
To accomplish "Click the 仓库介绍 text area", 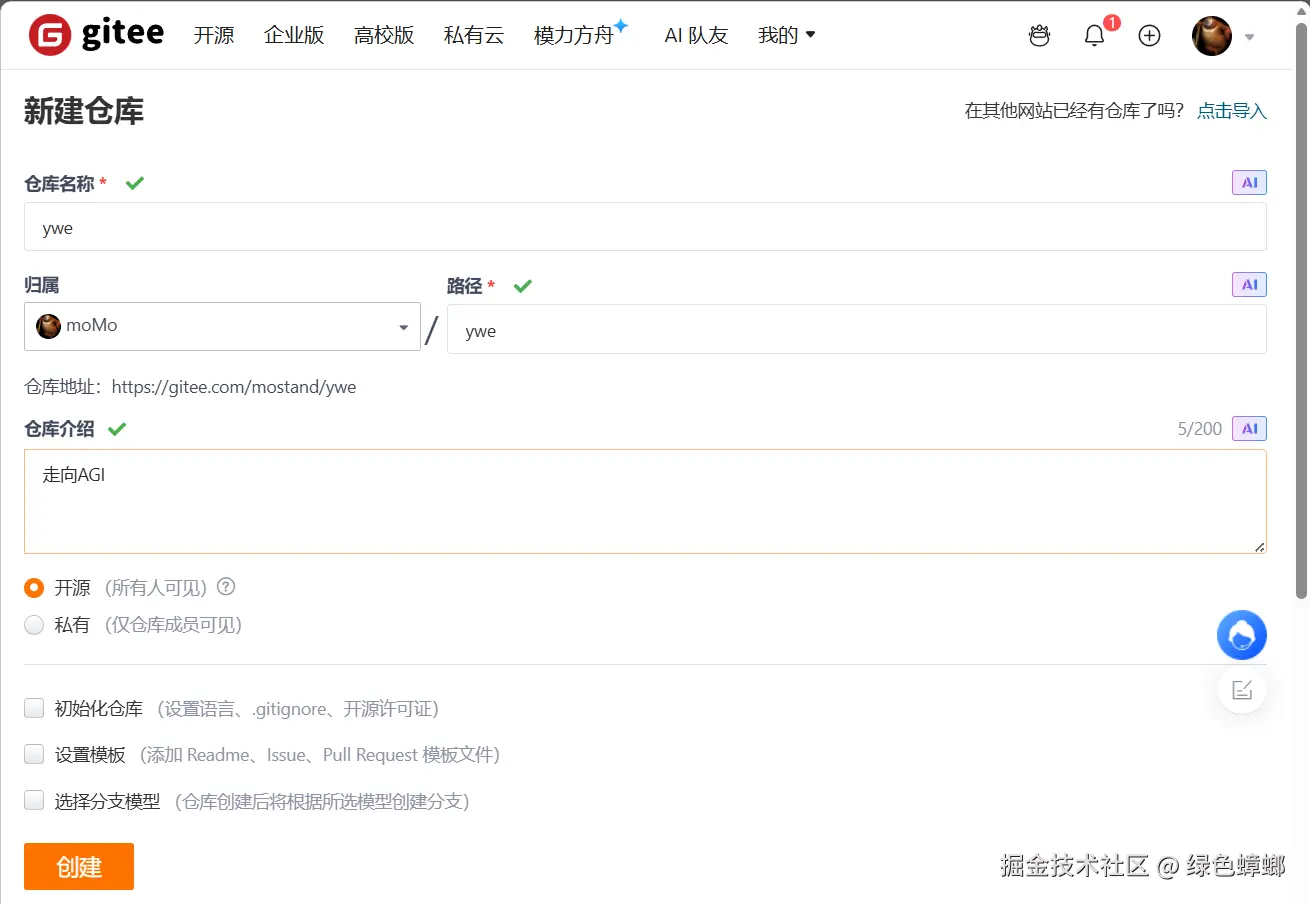I will coord(645,501).
